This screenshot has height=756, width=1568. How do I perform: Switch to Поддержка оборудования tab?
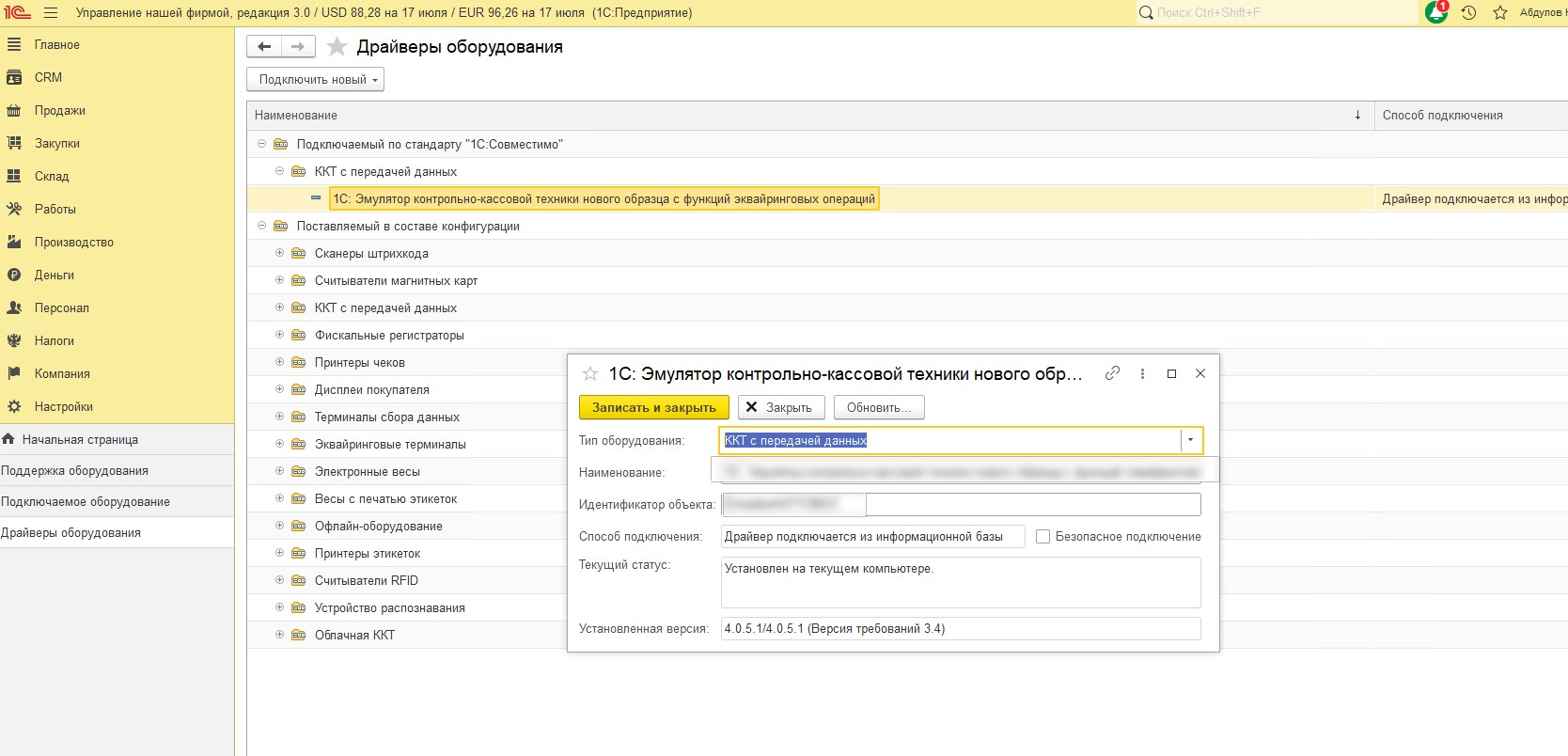click(x=117, y=470)
